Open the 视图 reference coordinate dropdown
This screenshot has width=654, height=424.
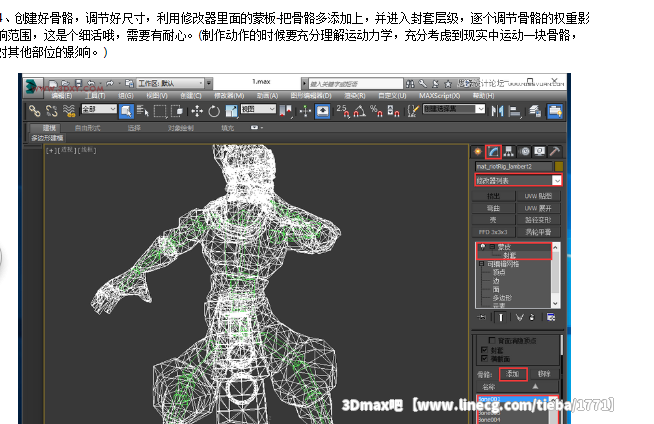click(258, 109)
